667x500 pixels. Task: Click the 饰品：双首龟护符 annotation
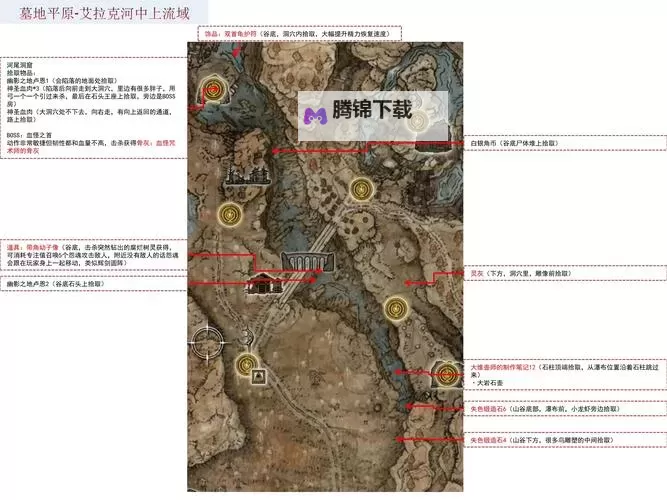(x=299, y=34)
